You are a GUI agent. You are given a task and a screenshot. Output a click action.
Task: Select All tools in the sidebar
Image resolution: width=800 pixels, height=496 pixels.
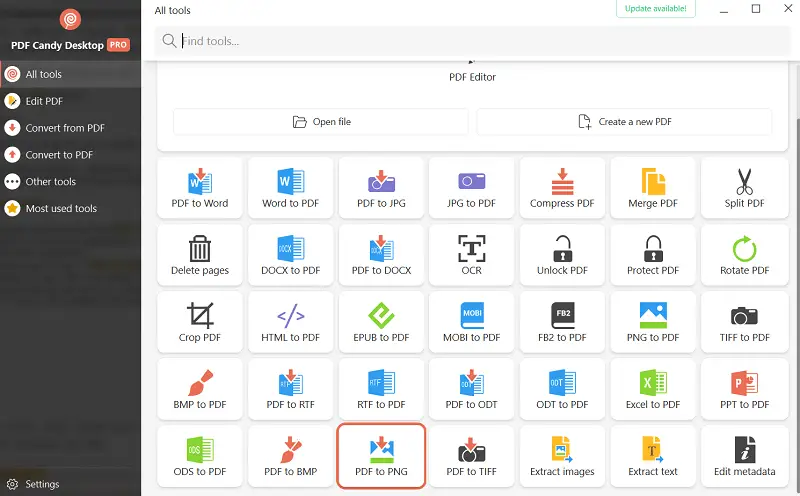coord(70,75)
